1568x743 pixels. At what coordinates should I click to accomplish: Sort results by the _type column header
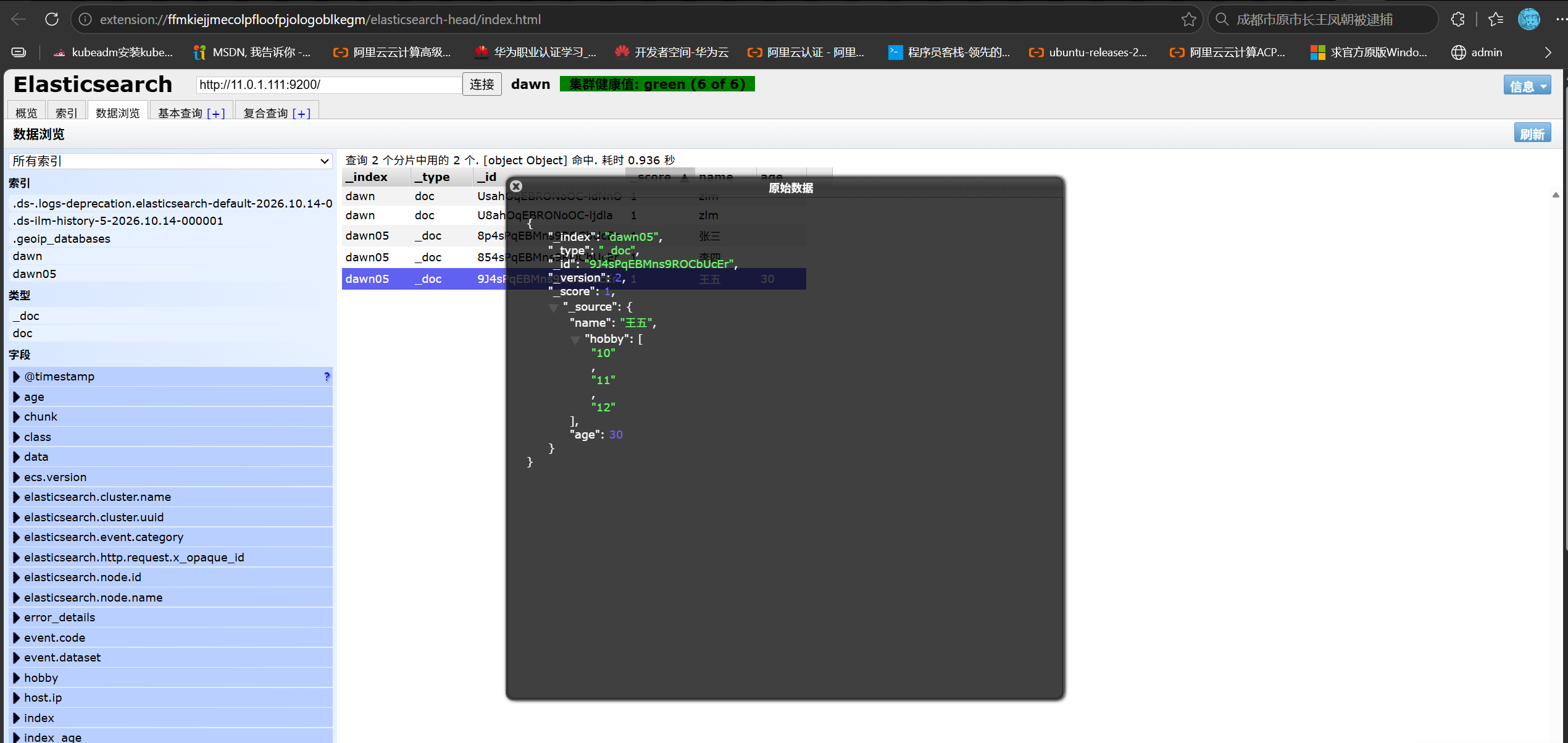(x=441, y=177)
